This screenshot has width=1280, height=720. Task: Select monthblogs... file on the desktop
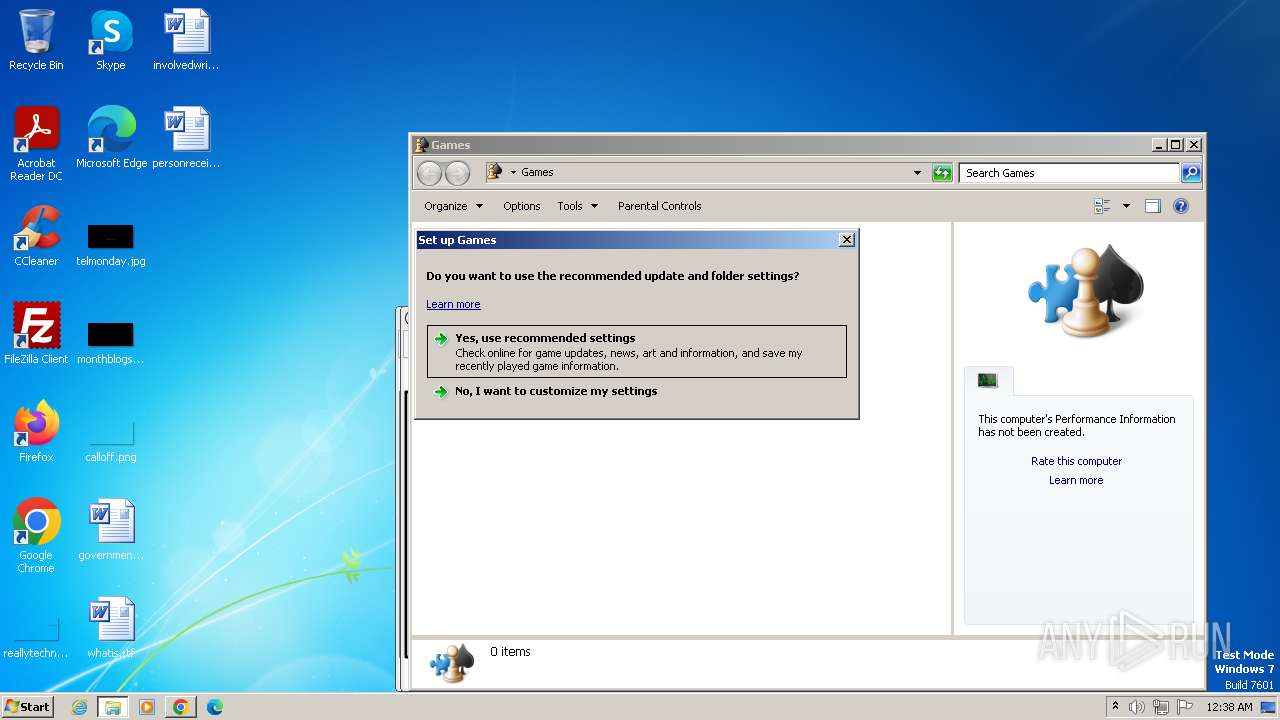click(x=110, y=343)
